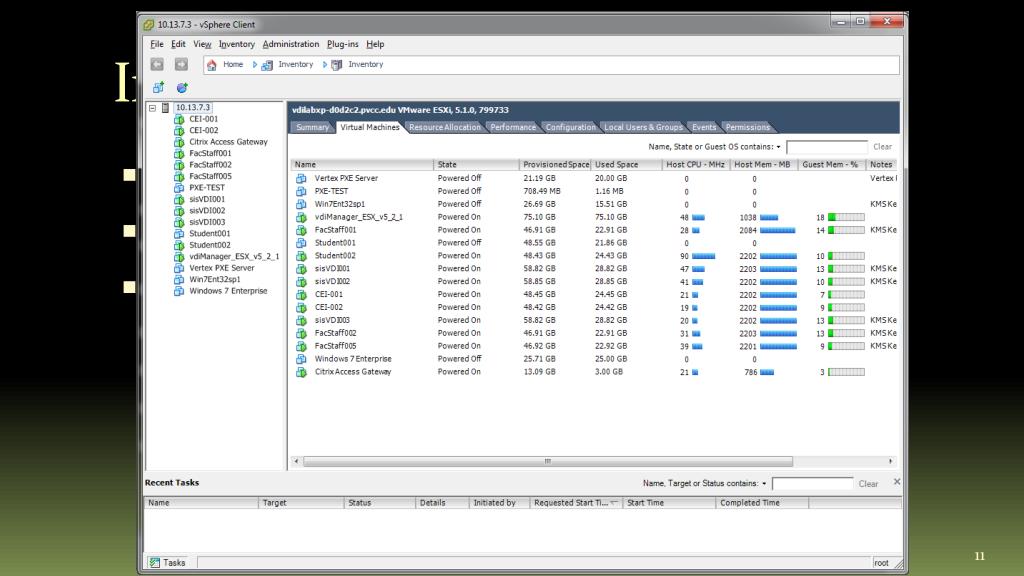Click the CEI-001 VM icon in the tree

click(x=179, y=119)
